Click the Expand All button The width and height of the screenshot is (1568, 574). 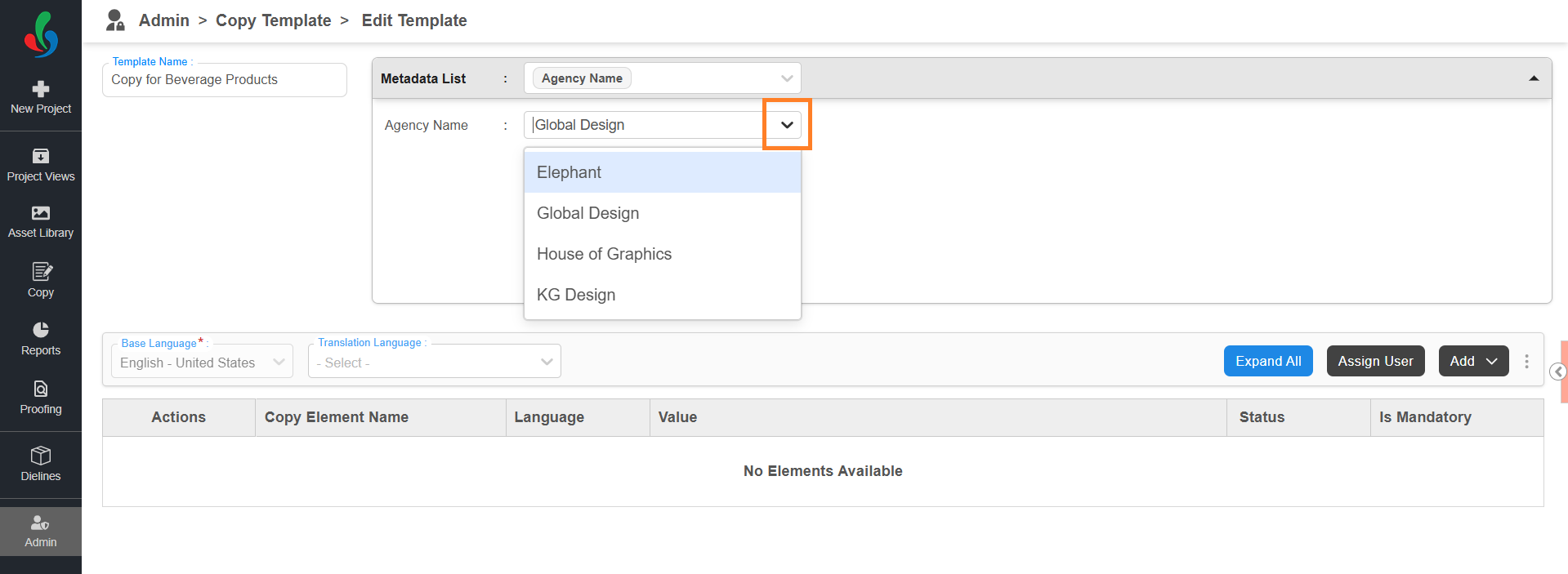[x=1268, y=361]
